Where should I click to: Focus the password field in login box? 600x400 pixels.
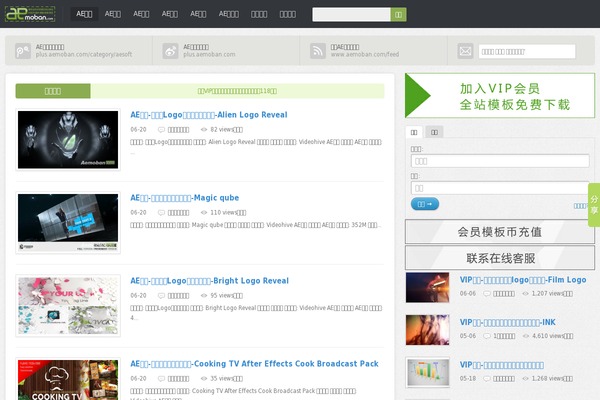[500, 188]
